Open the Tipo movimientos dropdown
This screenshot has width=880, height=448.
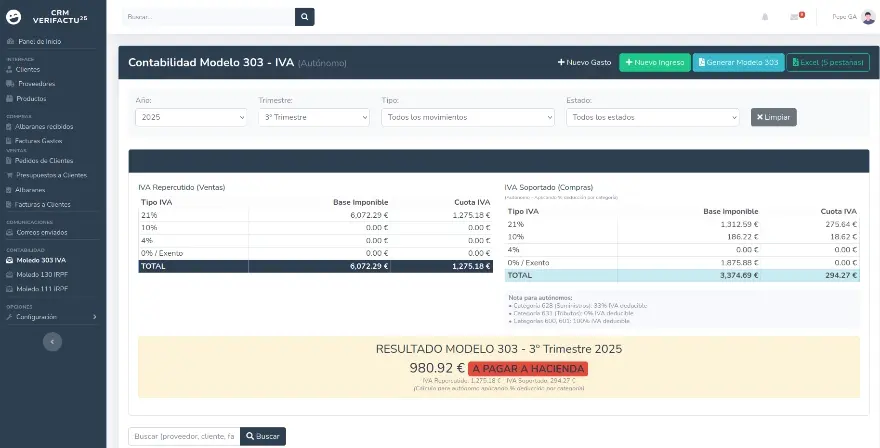pyautogui.click(x=468, y=117)
